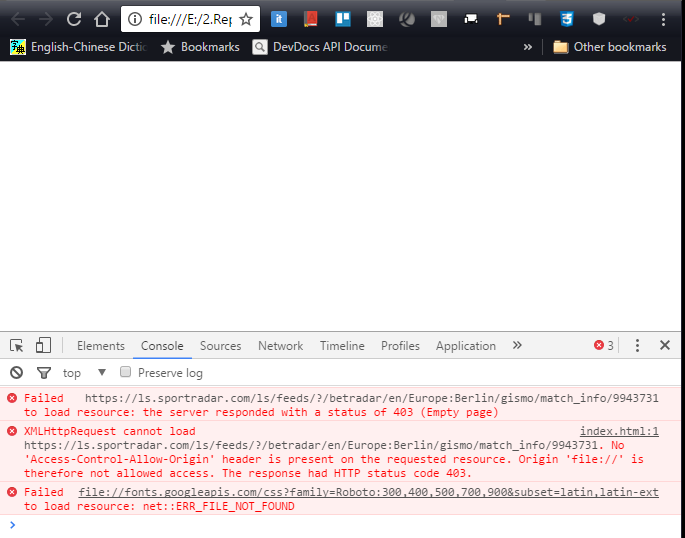Click the Trello extension icon
The image size is (685, 538).
(342, 19)
